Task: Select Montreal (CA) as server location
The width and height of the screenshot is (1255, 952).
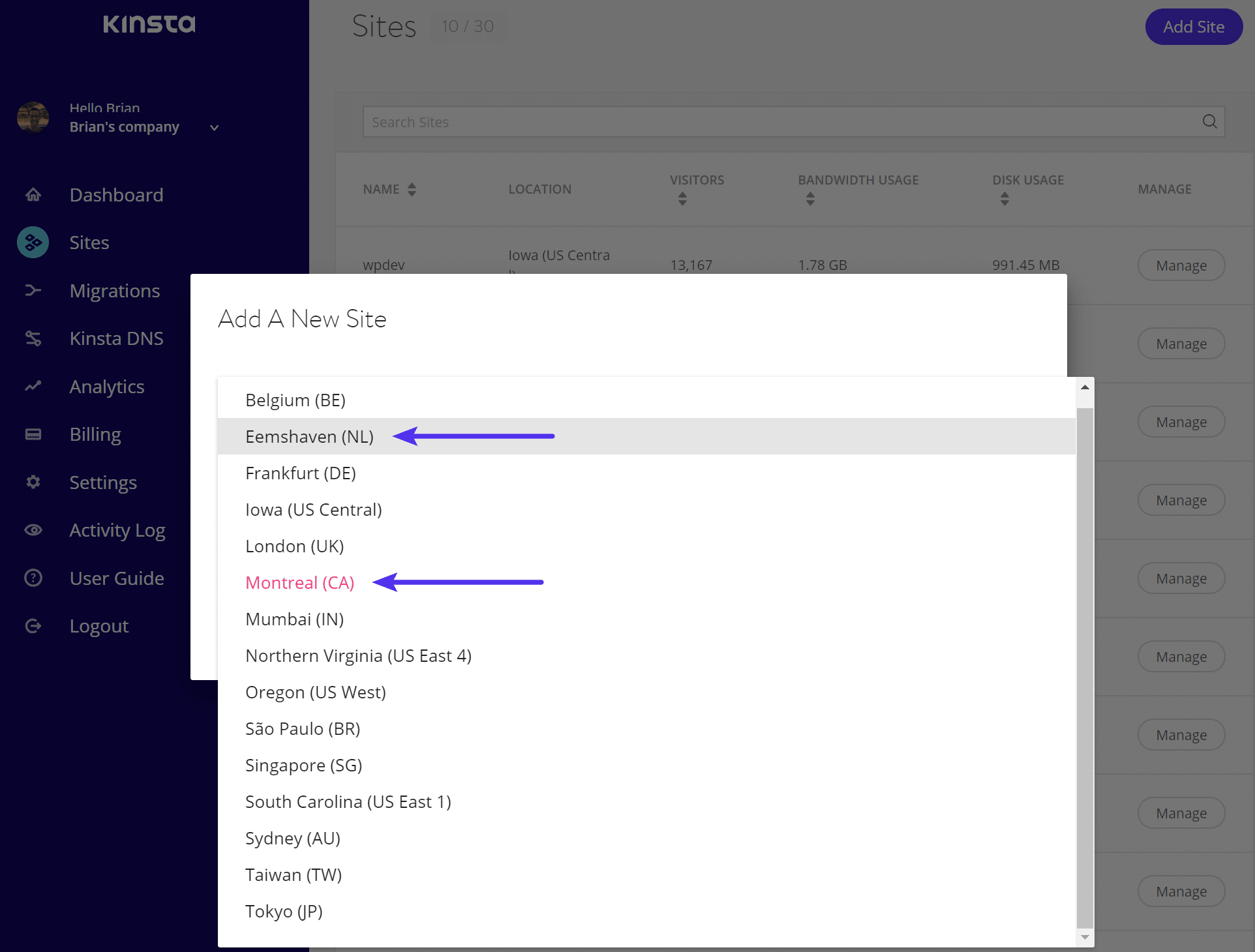Action: pos(300,582)
